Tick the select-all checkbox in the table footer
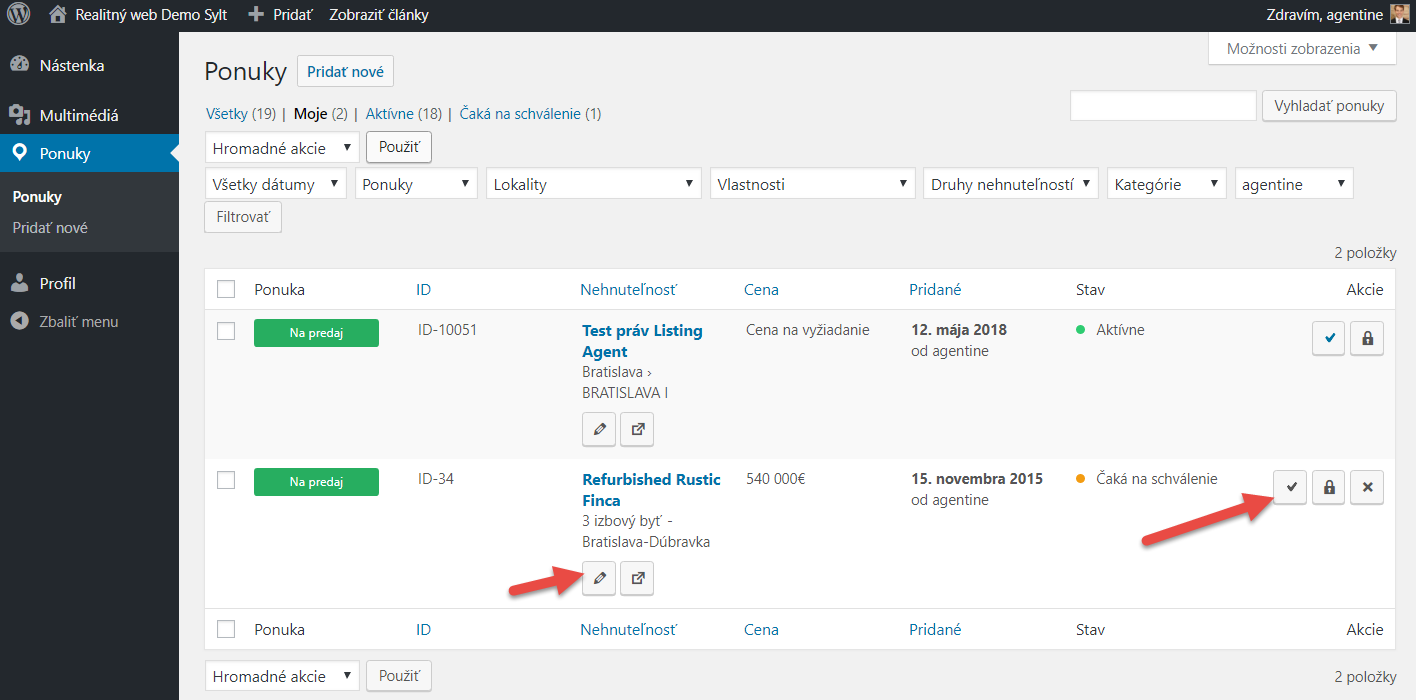The width and height of the screenshot is (1416, 700). 226,629
